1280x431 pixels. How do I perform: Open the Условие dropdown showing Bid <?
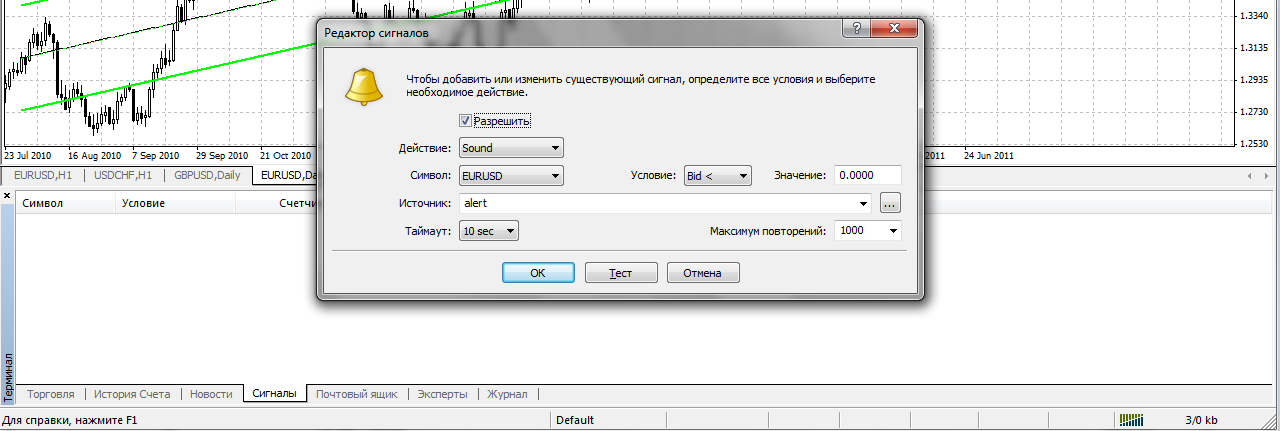(717, 176)
